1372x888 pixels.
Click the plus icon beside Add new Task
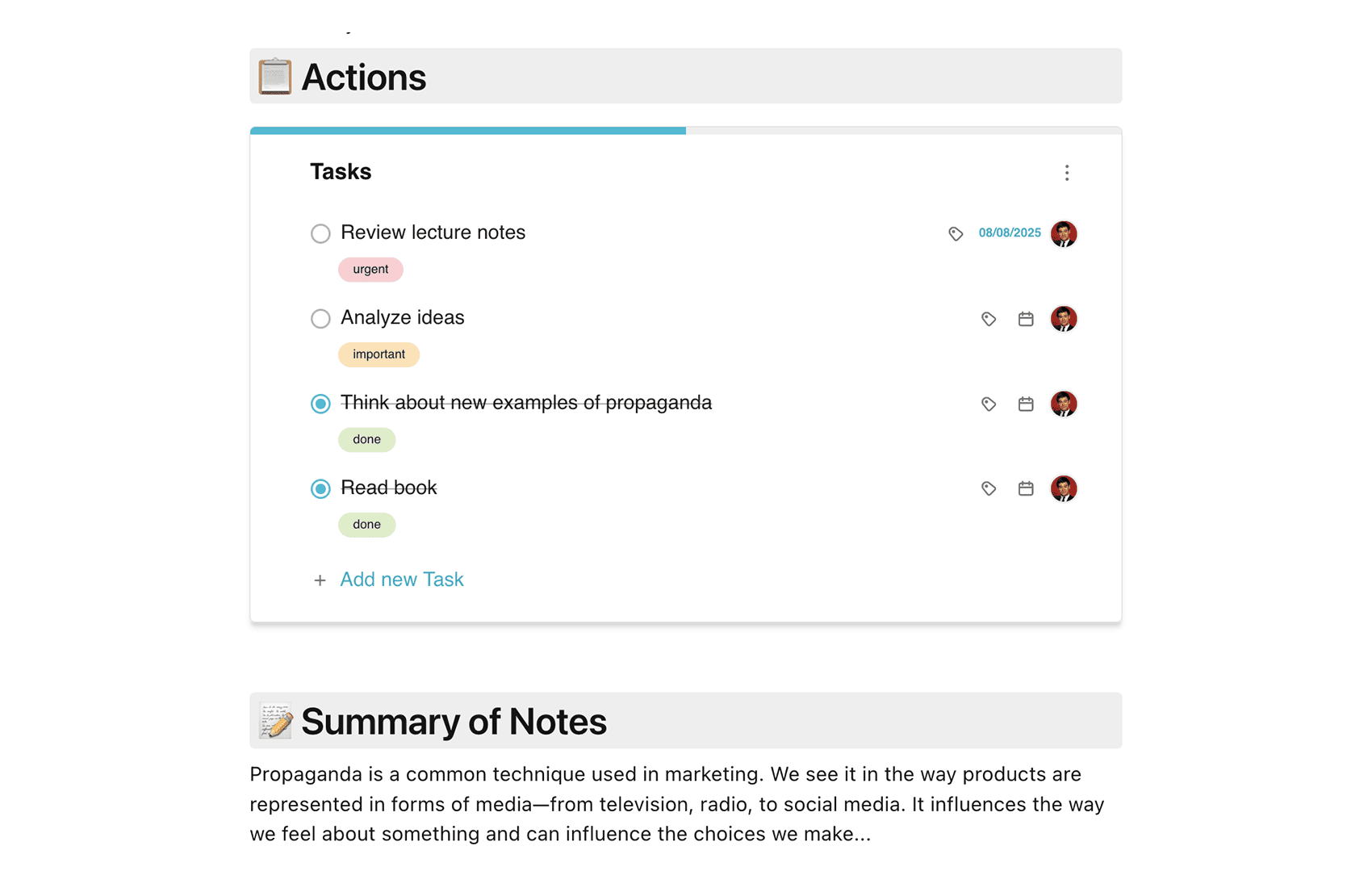(320, 580)
